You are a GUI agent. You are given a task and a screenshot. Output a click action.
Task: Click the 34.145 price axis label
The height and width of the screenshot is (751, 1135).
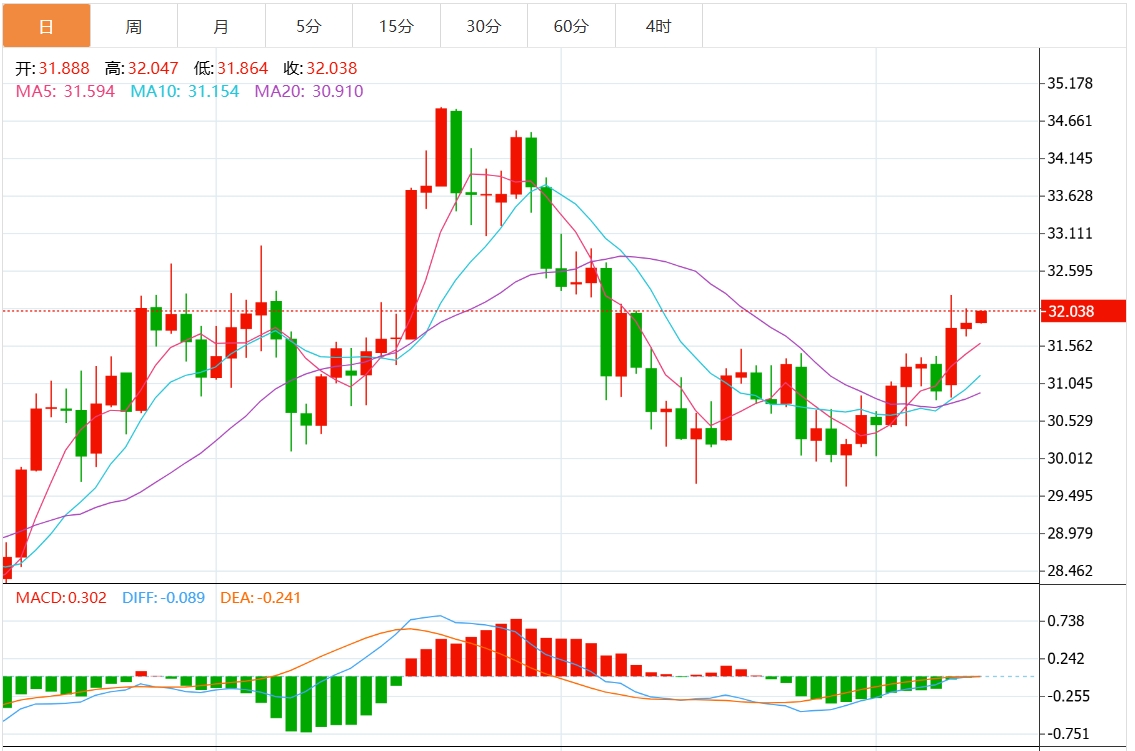1070,158
